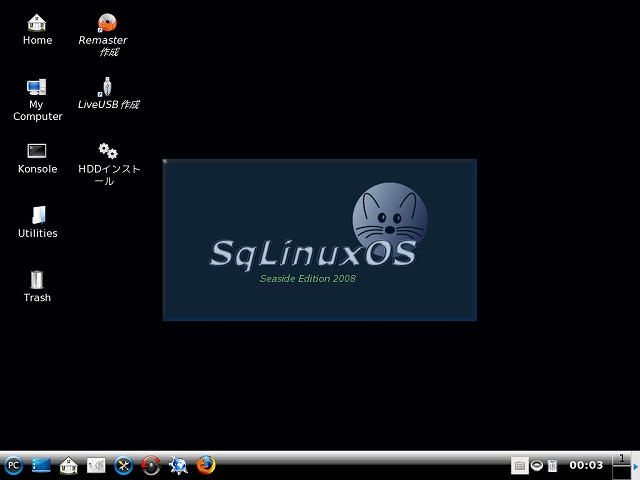Open the Trash desktop icon
Viewport: 640px width, 480px height.
37,287
